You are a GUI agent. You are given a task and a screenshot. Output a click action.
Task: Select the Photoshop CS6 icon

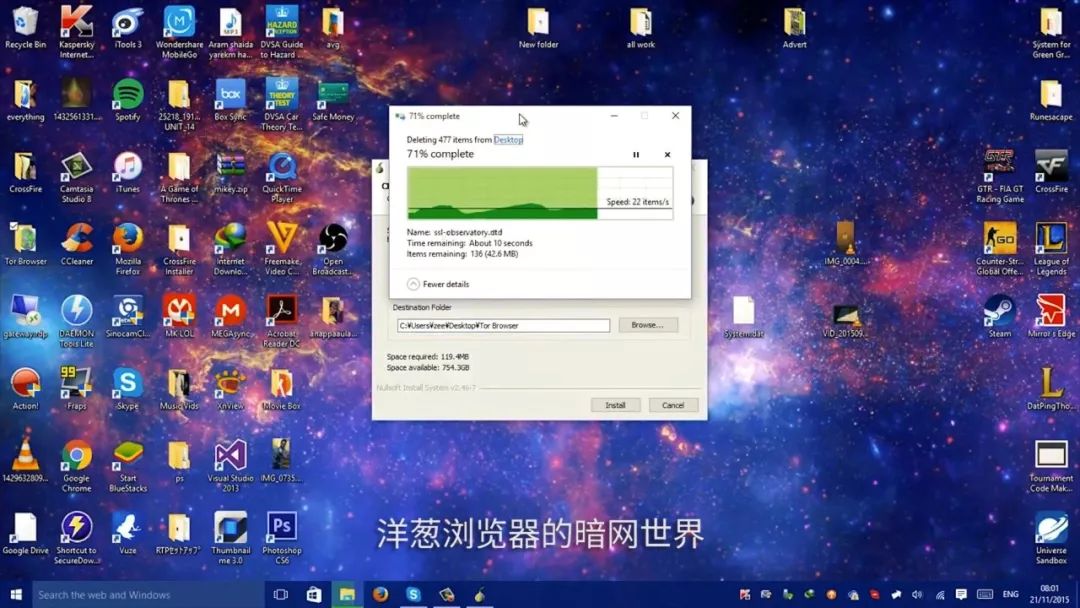pyautogui.click(x=282, y=538)
